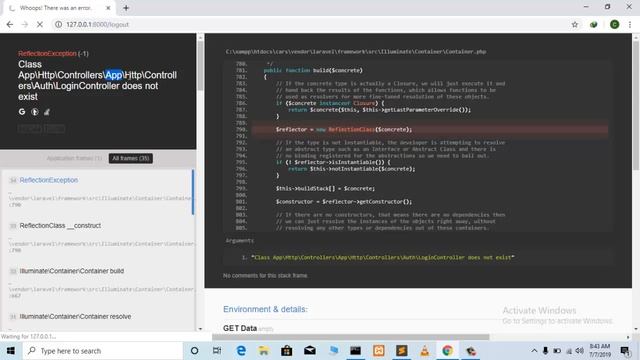The height and width of the screenshot is (360, 640).
Task: Click the address bar with 127.0.0.1:8000/logout
Action: (x=310, y=24)
